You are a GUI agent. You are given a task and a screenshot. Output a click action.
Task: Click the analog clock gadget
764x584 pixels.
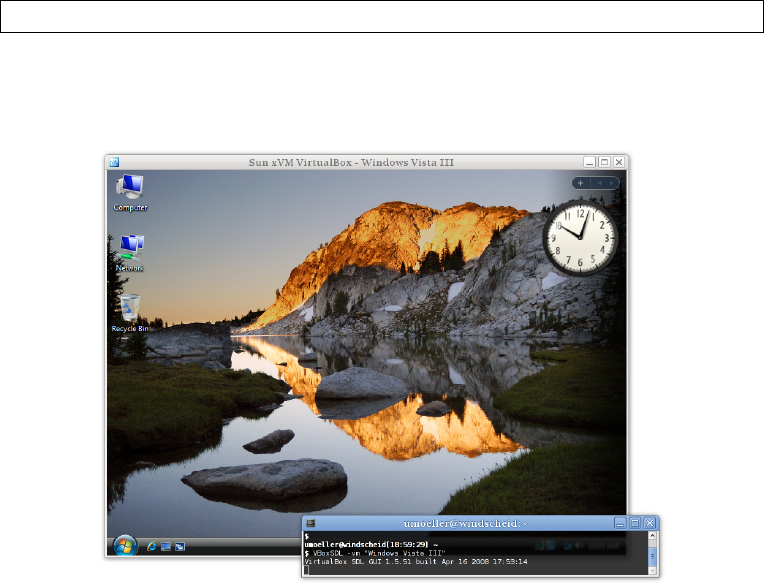click(x=580, y=238)
